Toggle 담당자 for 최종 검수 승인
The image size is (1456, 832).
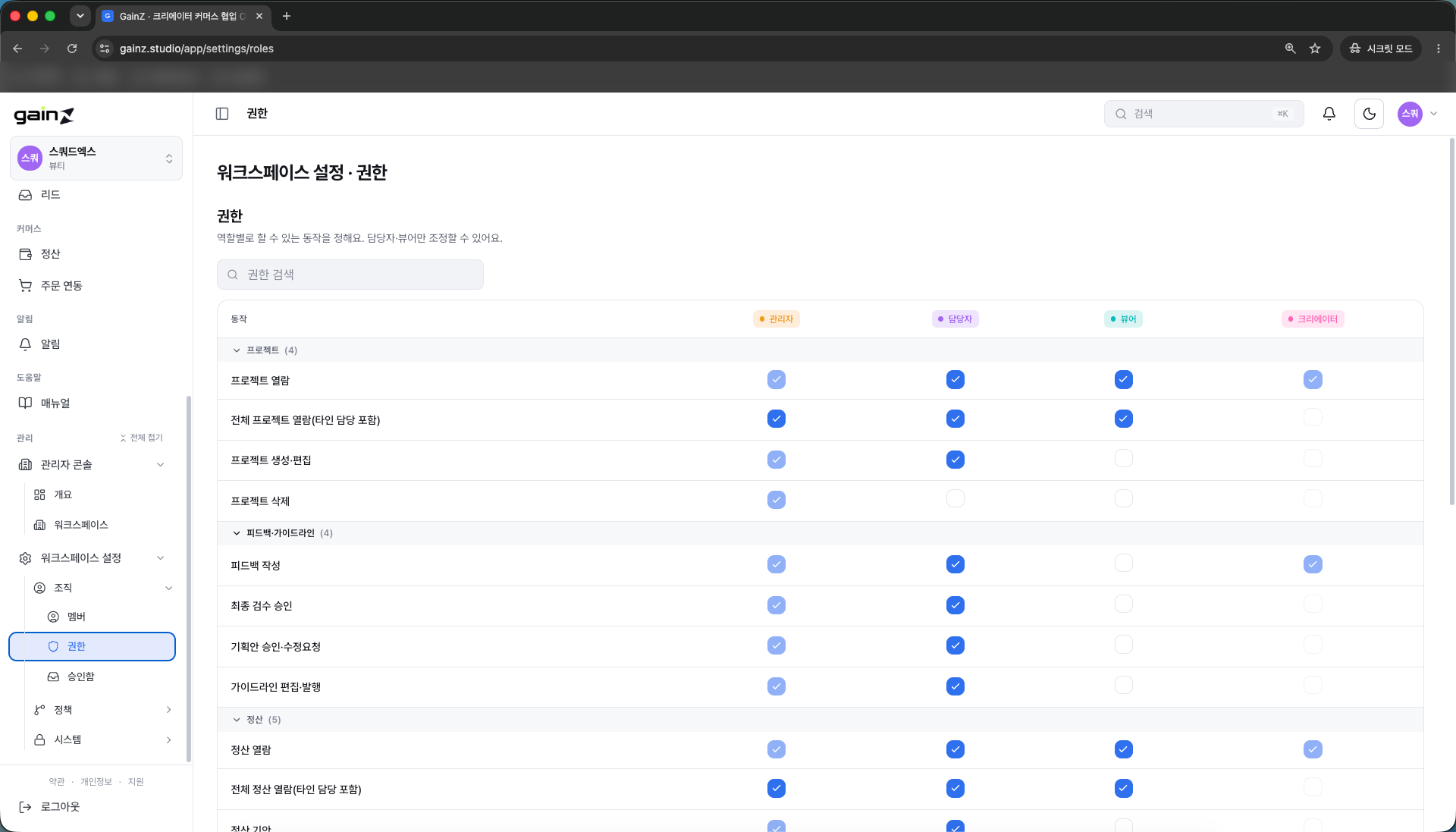(x=955, y=605)
